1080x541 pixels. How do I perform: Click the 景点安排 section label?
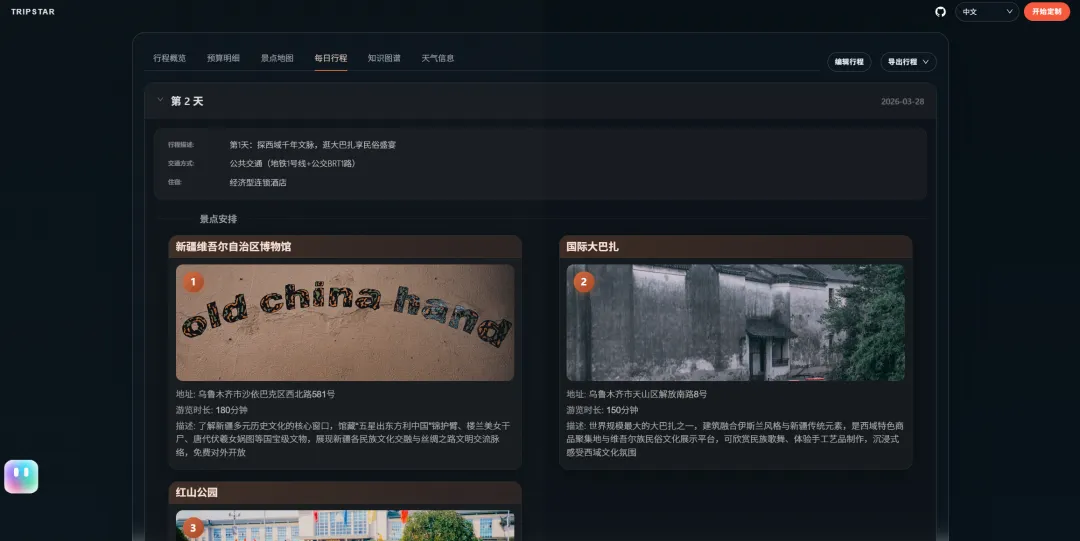click(218, 219)
